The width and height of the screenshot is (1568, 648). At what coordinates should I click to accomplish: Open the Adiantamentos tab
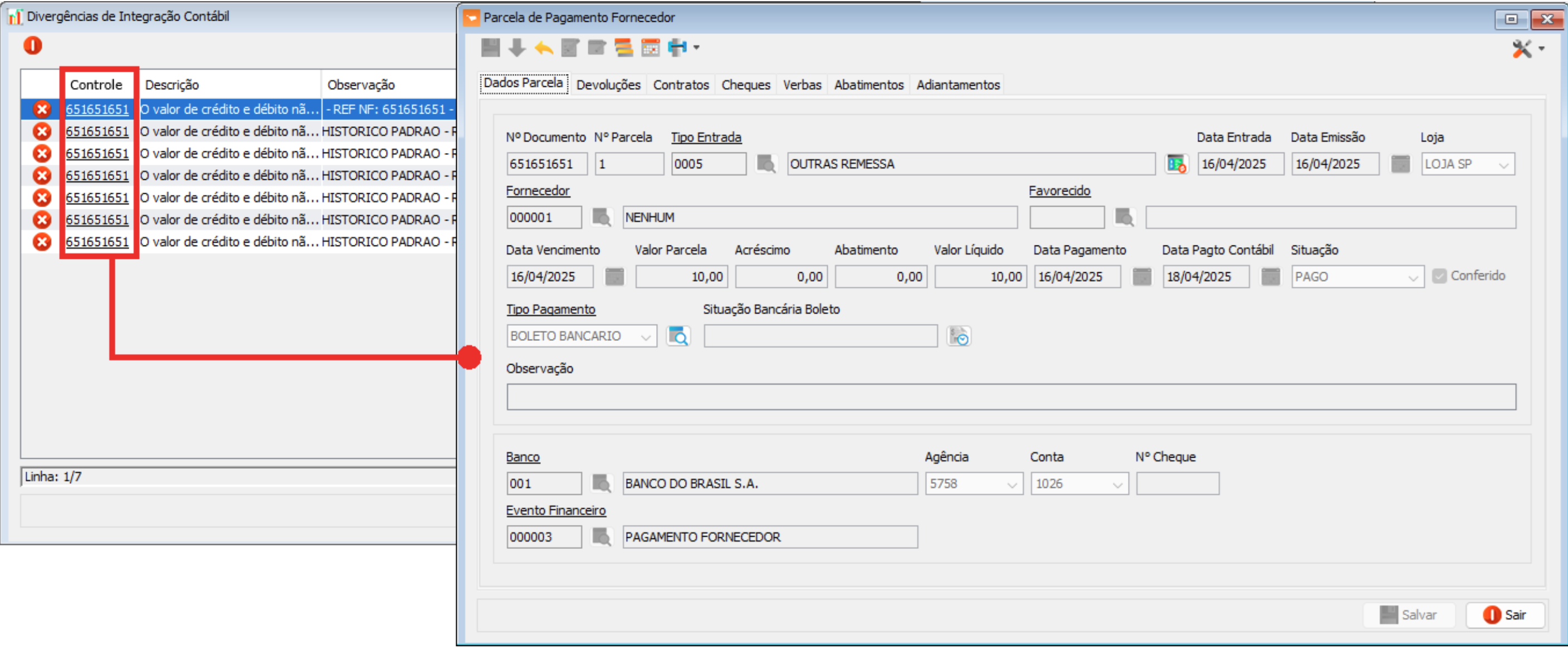click(958, 85)
